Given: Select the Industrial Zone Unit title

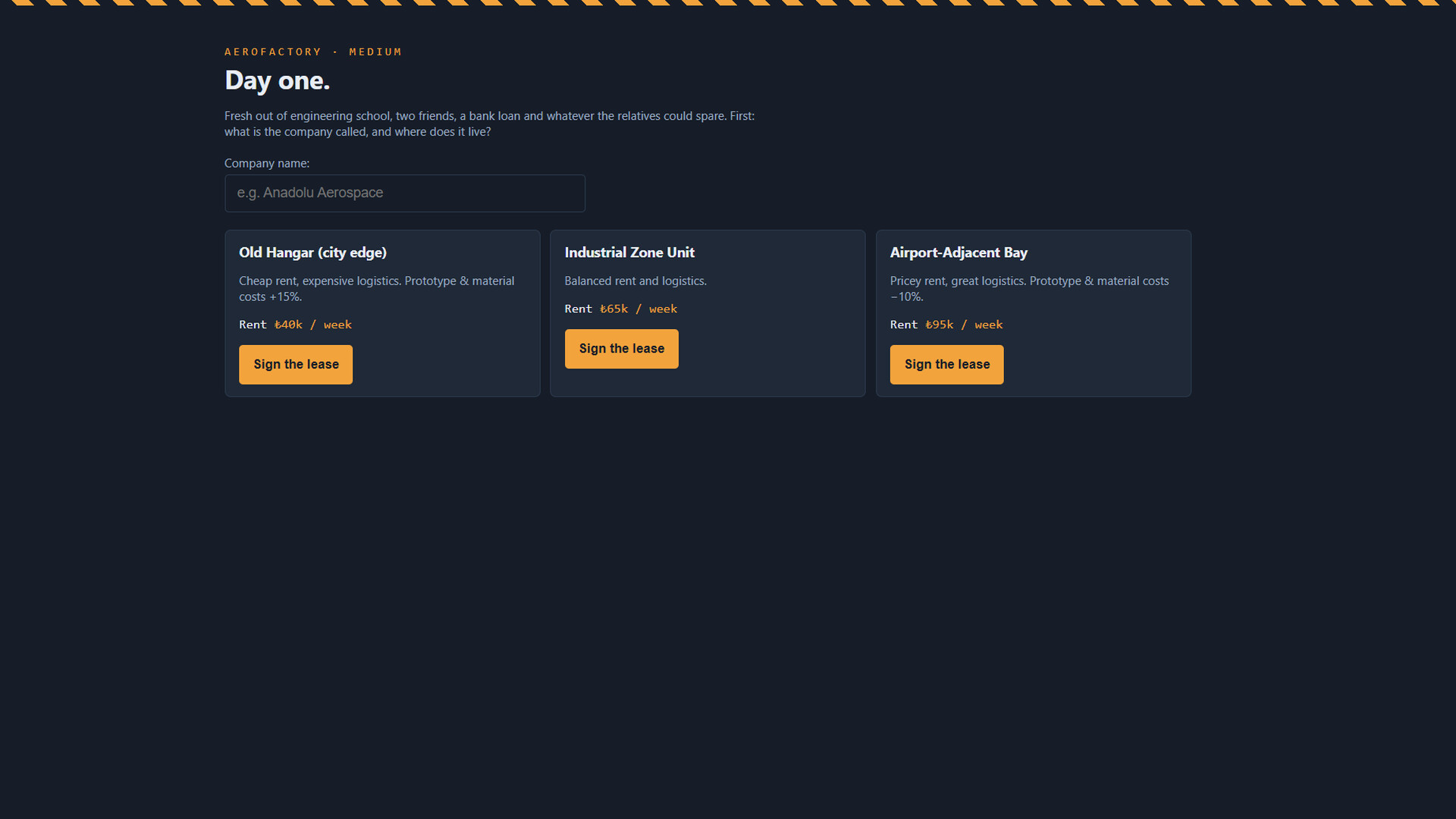Looking at the screenshot, I should pyautogui.click(x=629, y=253).
